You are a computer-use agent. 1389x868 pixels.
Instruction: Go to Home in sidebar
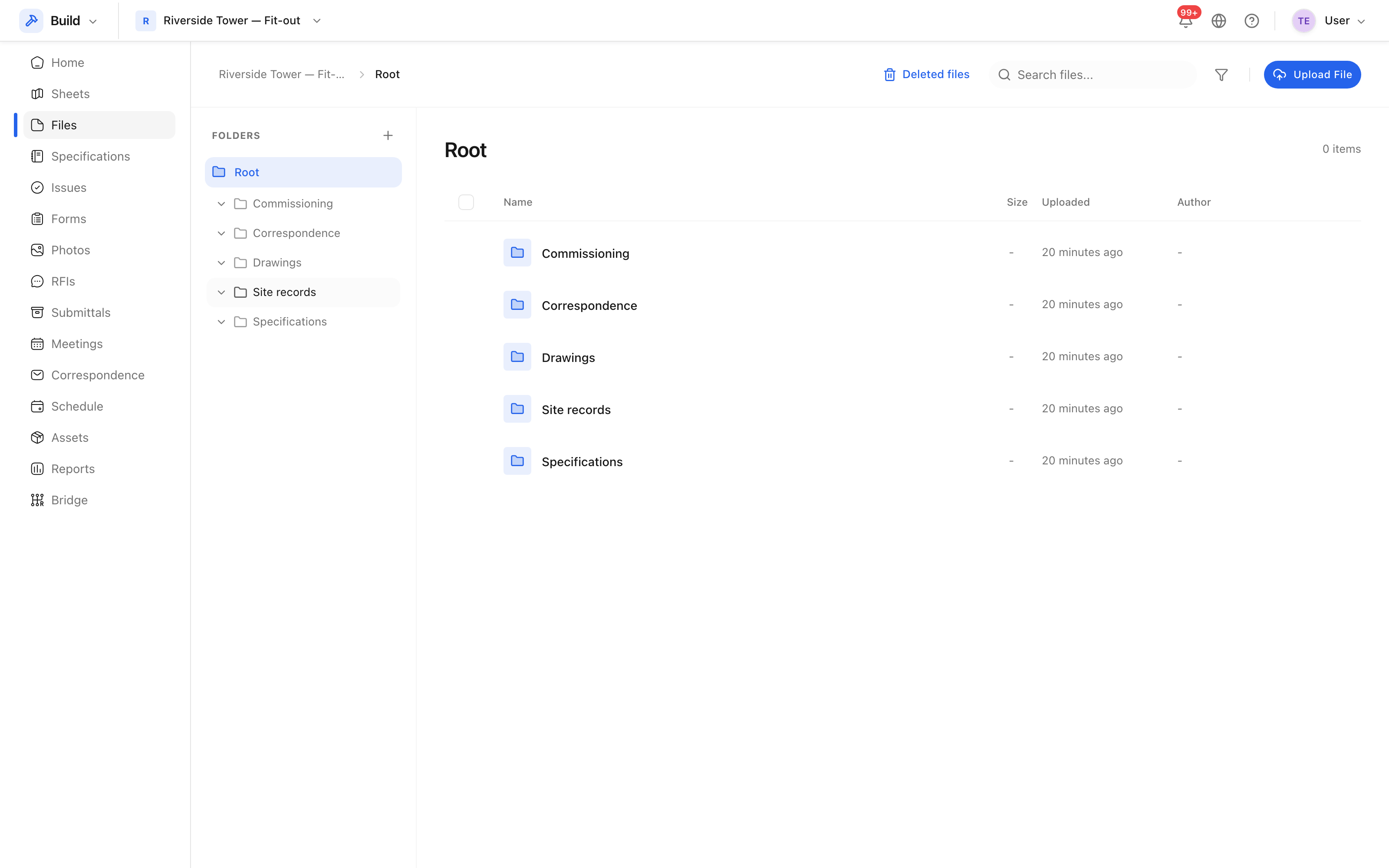click(x=99, y=62)
